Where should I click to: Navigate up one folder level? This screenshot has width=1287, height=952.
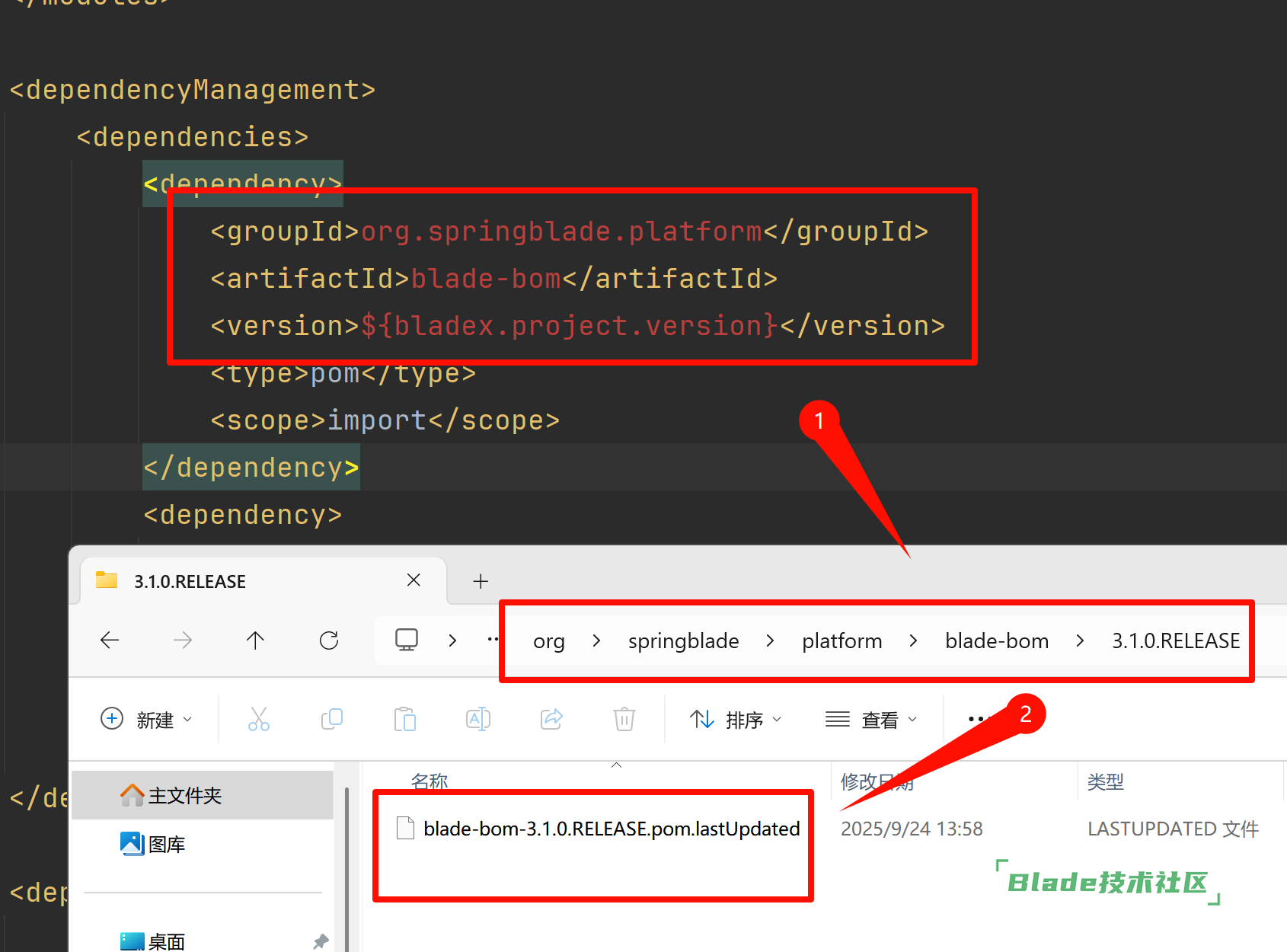click(255, 641)
